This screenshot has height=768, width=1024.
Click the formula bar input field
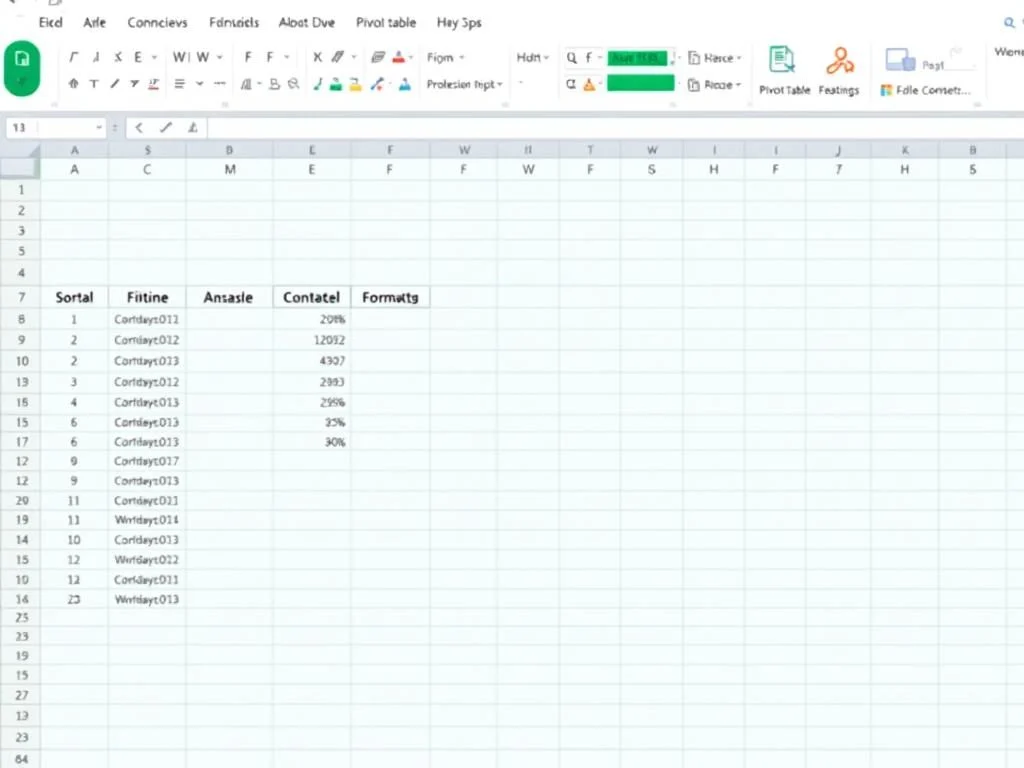coord(614,127)
